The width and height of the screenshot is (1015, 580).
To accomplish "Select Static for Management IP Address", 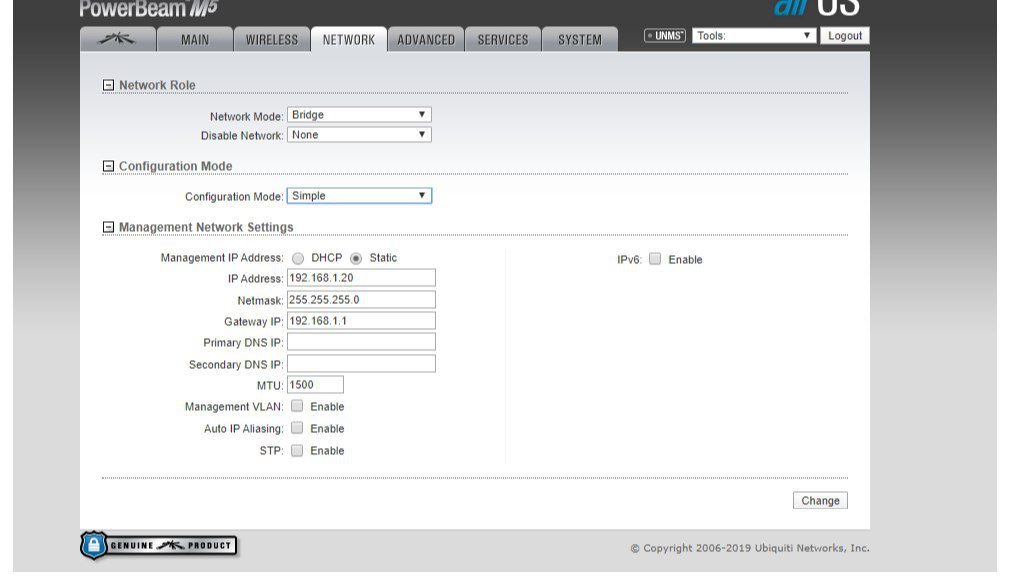I will coord(356,258).
